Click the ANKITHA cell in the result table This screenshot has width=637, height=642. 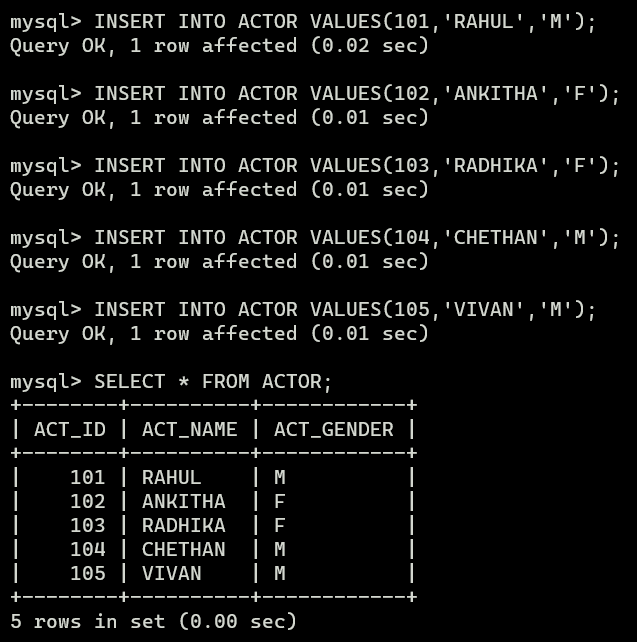click(184, 502)
